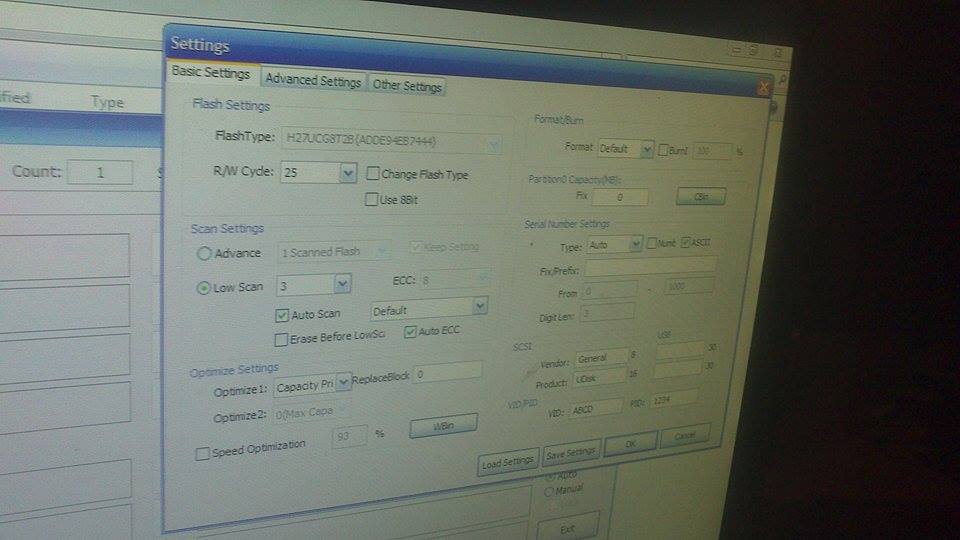Click the SCSI Product field
Screen dimensions: 960x540
599,378
